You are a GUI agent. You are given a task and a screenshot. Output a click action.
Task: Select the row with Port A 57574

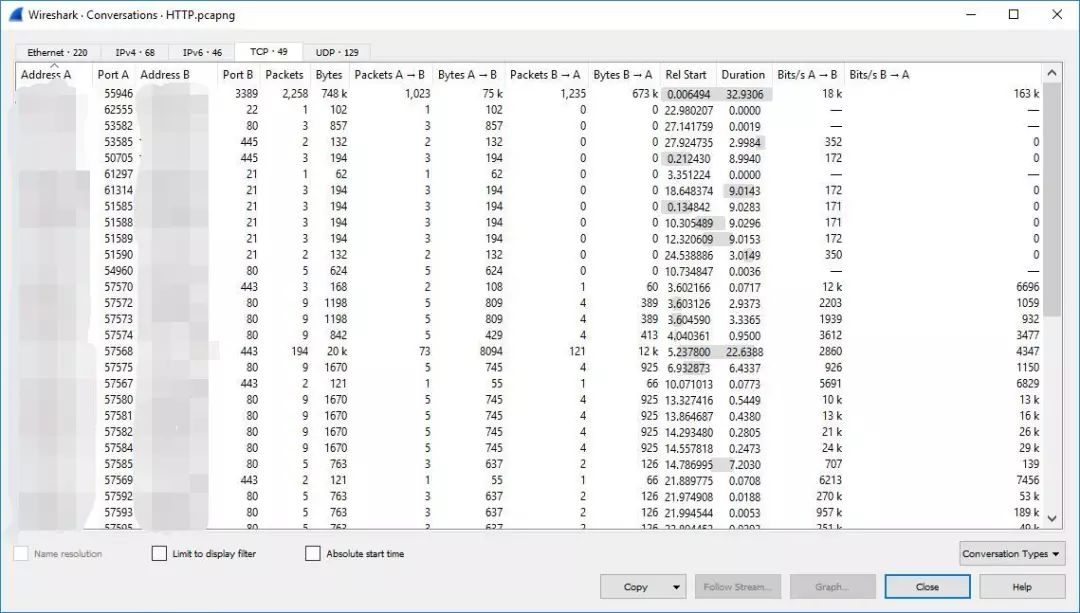click(x=529, y=335)
